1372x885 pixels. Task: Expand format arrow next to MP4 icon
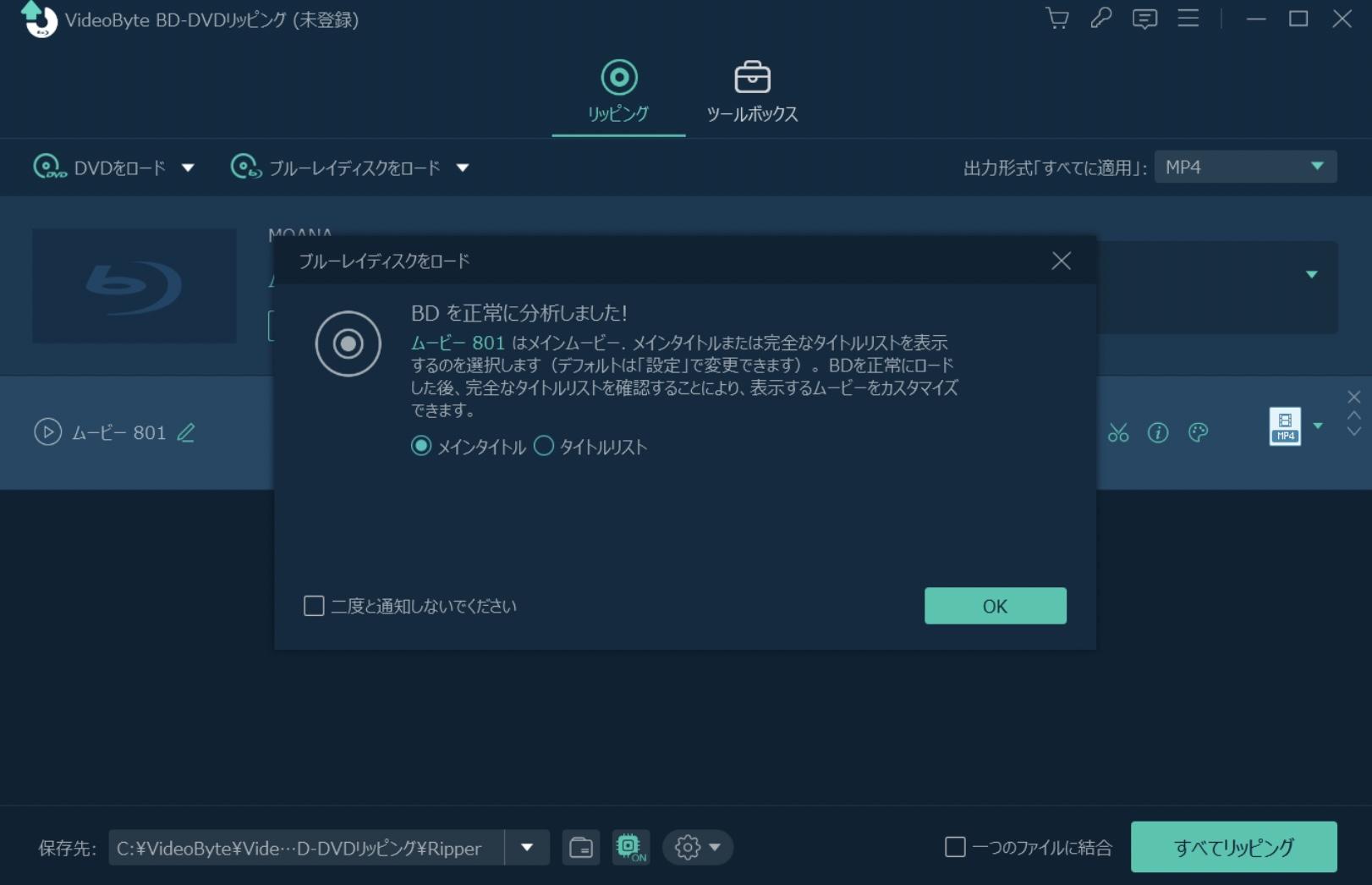click(1318, 426)
